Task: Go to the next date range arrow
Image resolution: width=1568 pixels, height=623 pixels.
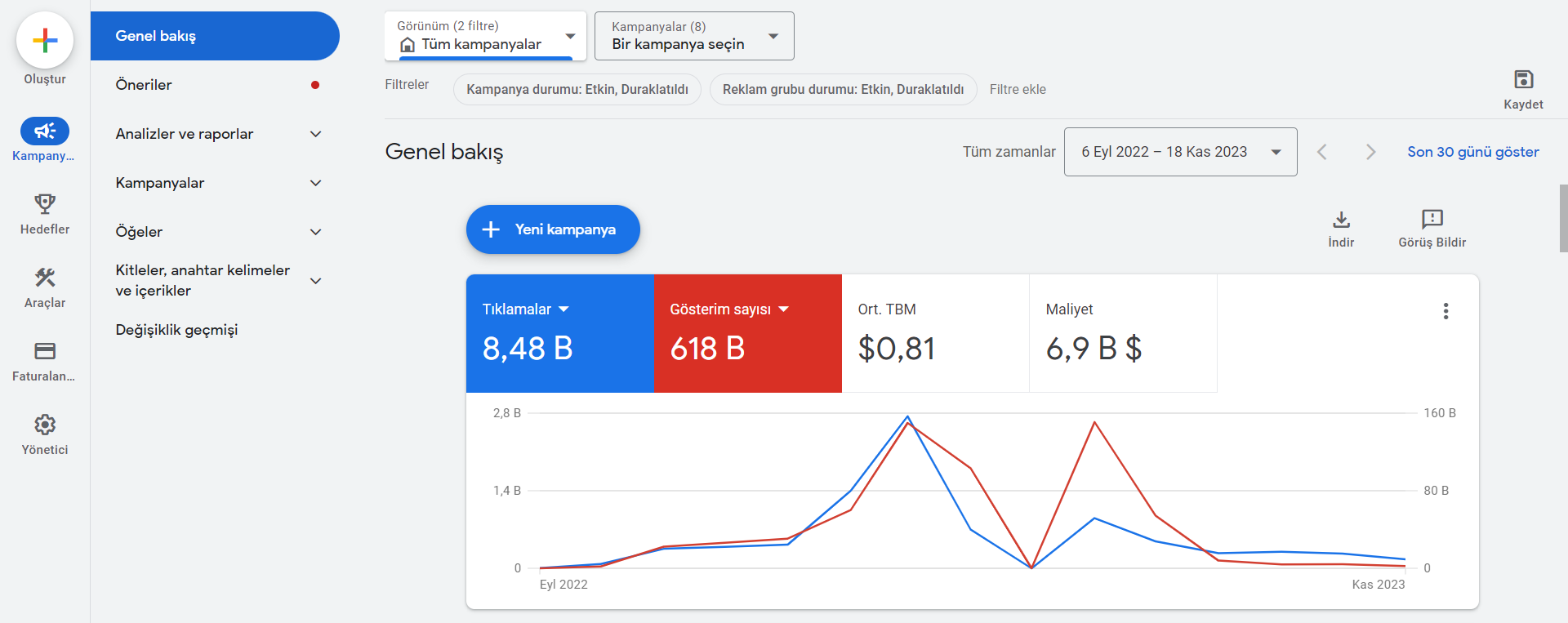Action: pos(1370,152)
